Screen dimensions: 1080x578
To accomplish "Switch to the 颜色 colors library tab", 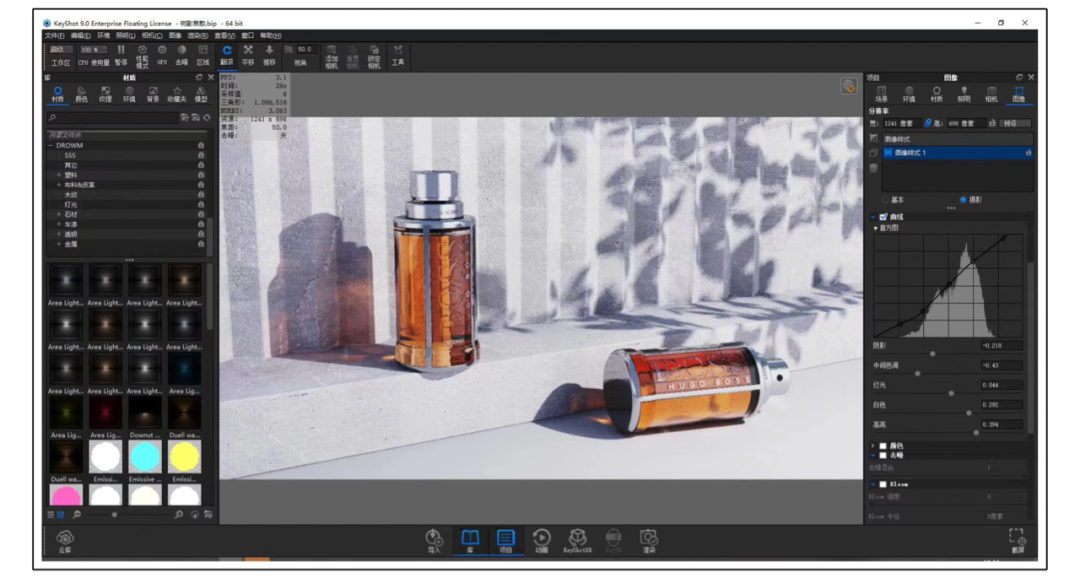I will point(81,94).
